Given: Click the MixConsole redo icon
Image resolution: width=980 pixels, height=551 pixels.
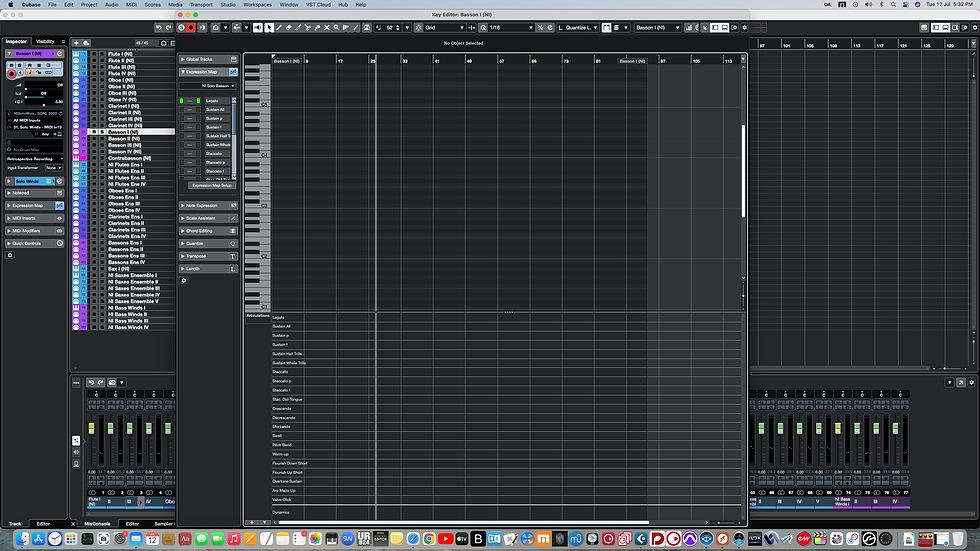Looking at the screenshot, I should [x=100, y=382].
